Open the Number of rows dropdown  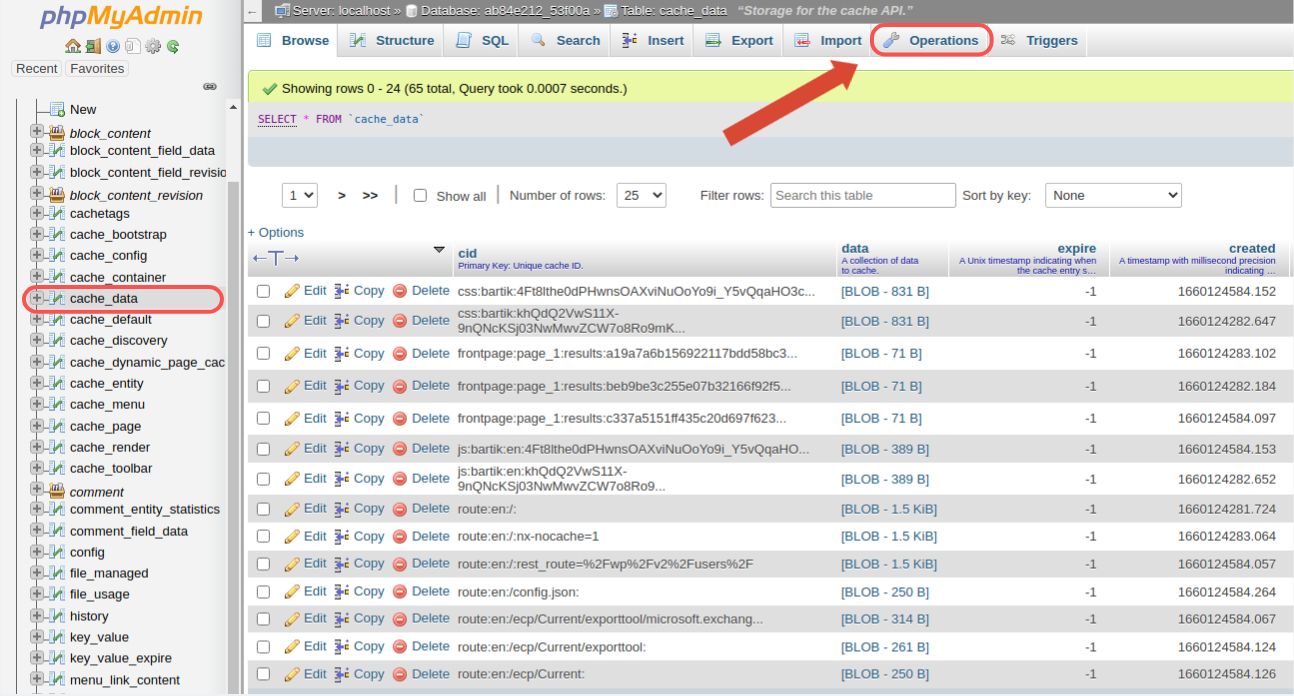[641, 195]
